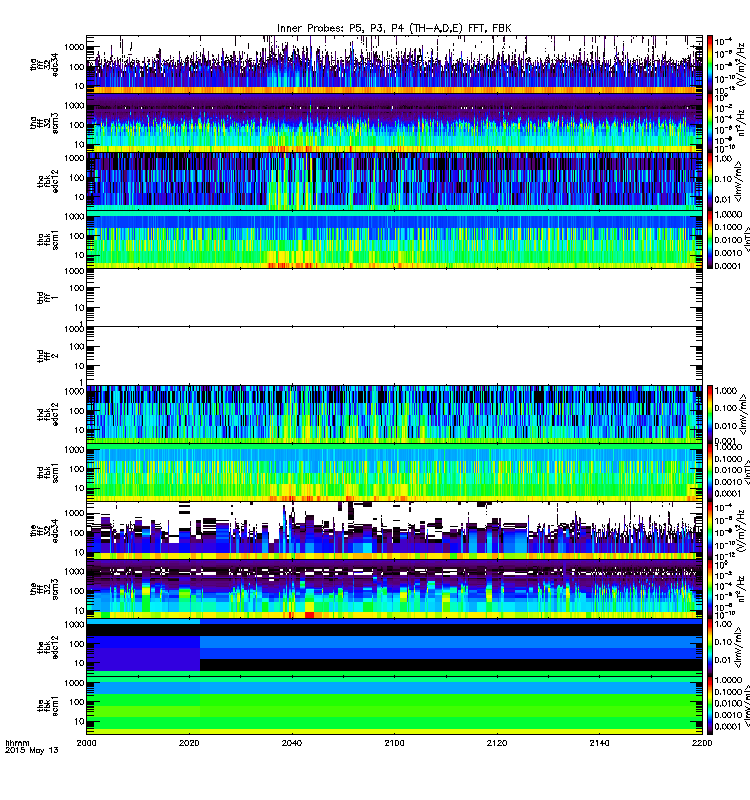
Task: Click inside the empty thd fff 1 panel
Action: [394, 298]
